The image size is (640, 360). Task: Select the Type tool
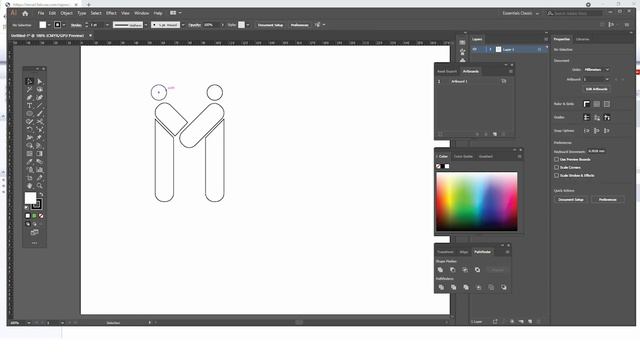click(x=29, y=106)
